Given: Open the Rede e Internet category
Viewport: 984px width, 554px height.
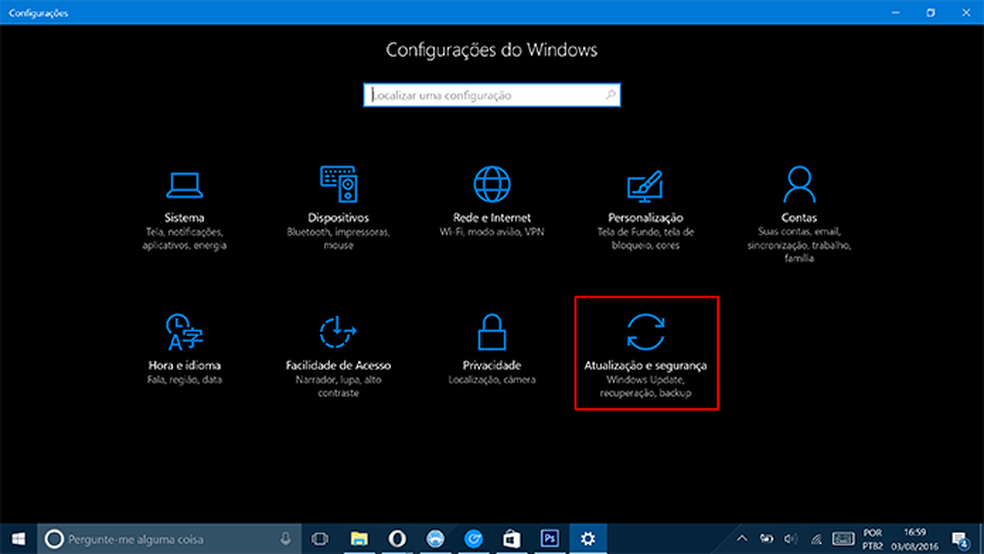Looking at the screenshot, I should [x=492, y=203].
